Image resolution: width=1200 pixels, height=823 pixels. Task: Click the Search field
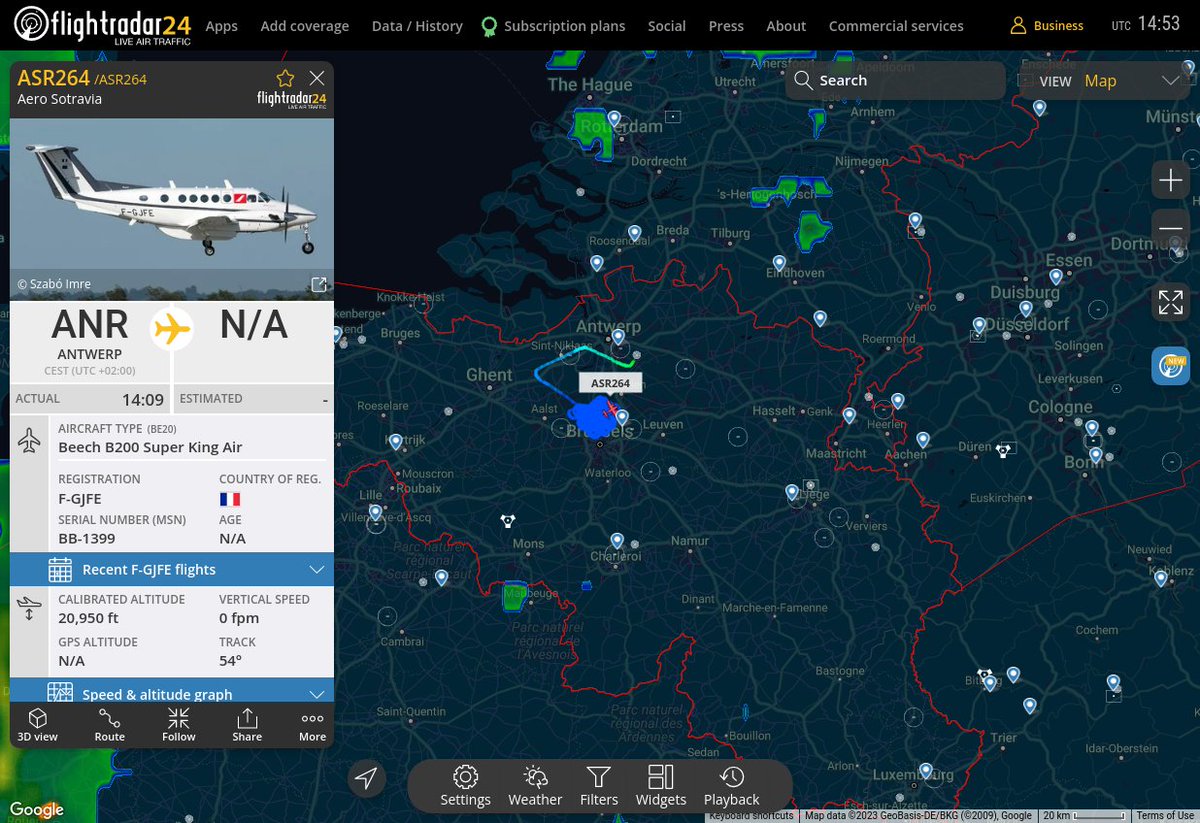[896, 81]
